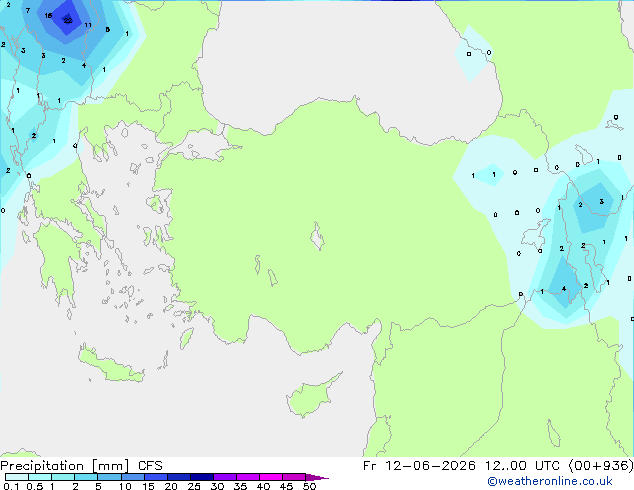This screenshot has width=634, height=490.
Task: Pick the legend swatch between 5 and 10 mm
Action: point(109,477)
